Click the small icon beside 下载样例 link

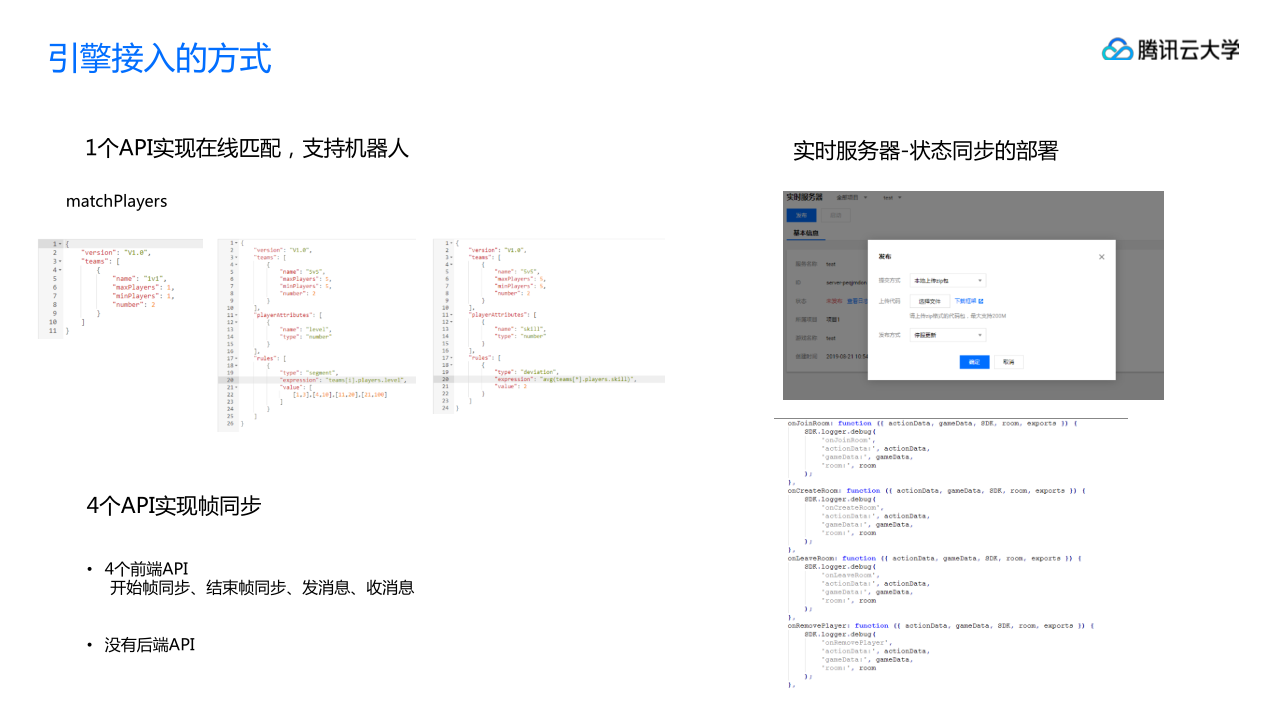tap(981, 302)
